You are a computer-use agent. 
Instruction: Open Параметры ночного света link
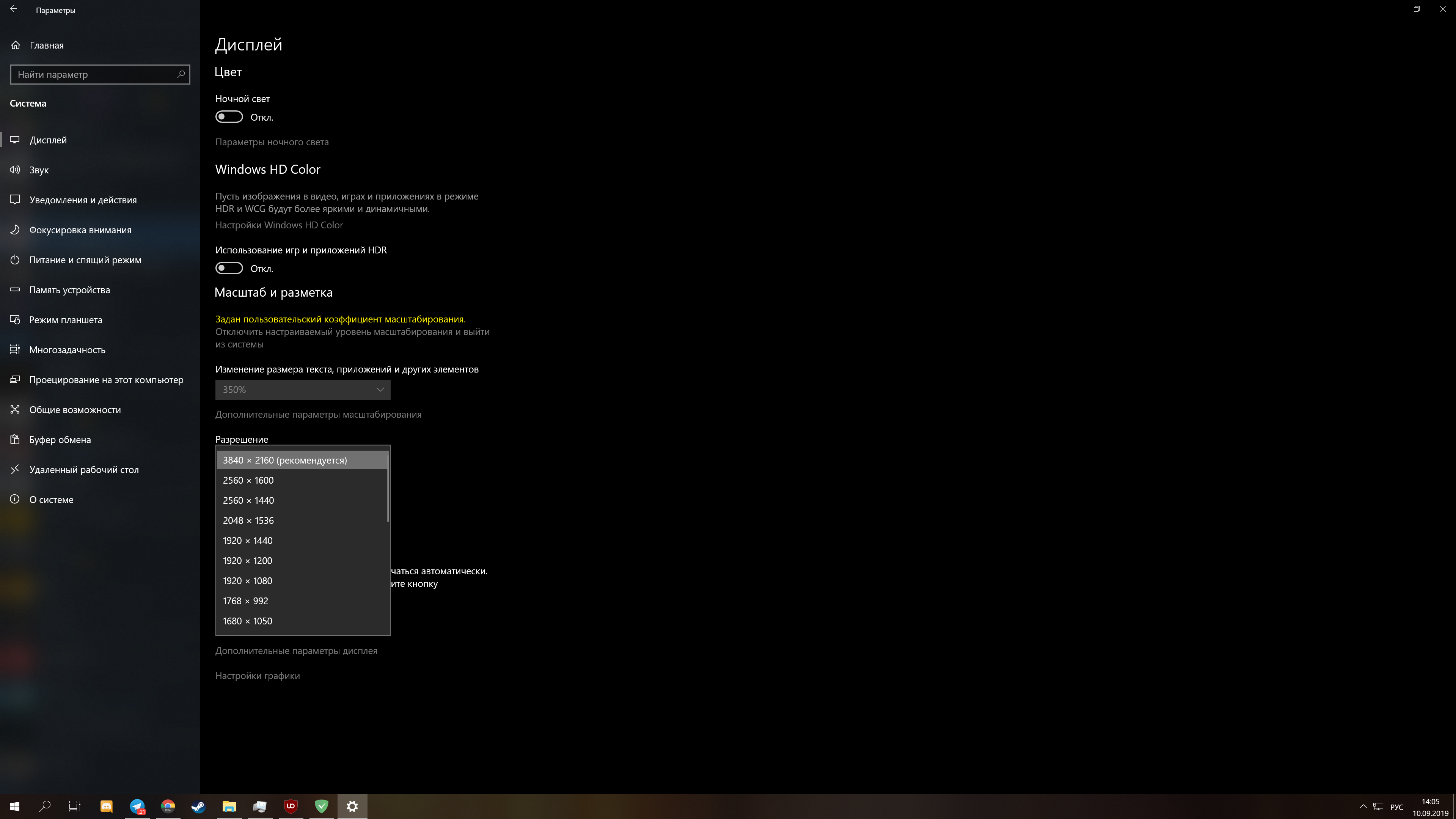pyautogui.click(x=272, y=142)
